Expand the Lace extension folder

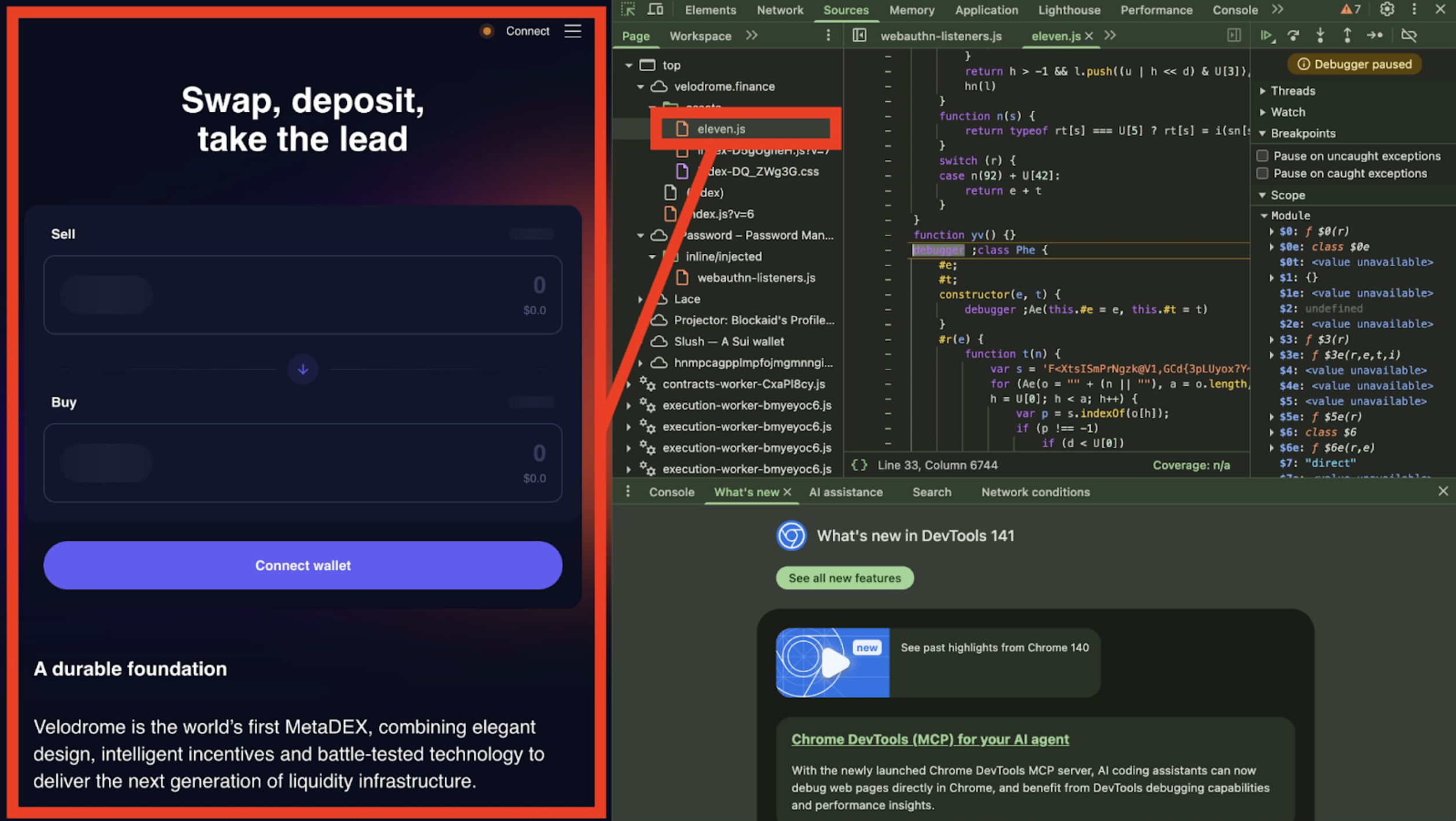pos(641,299)
